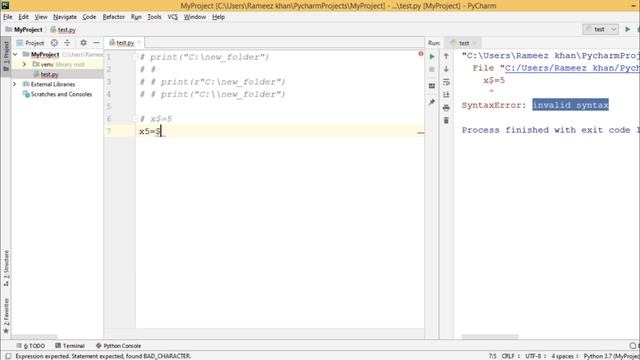The height and width of the screenshot is (360, 640).
Task: Click the 7:5 cursor position indicator
Action: click(492, 356)
